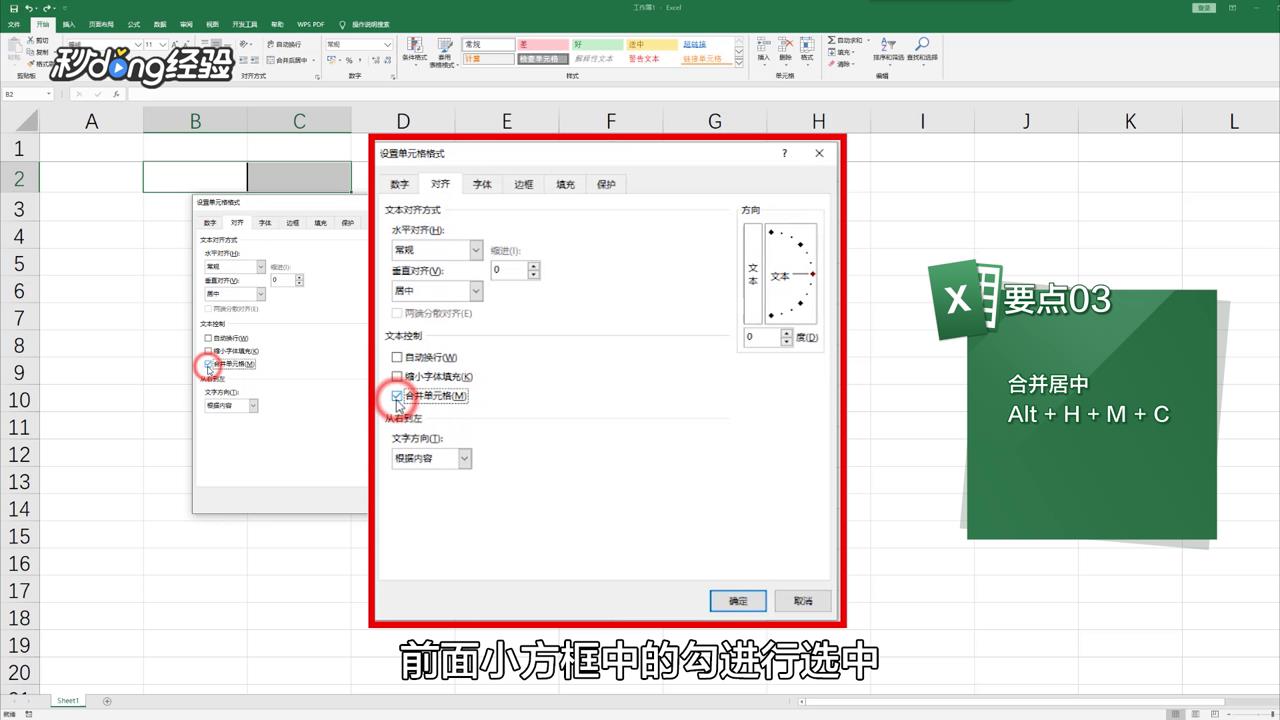1280x720 pixels.
Task: Open 文字方向 dropdown in the small dialog
Action: point(253,406)
